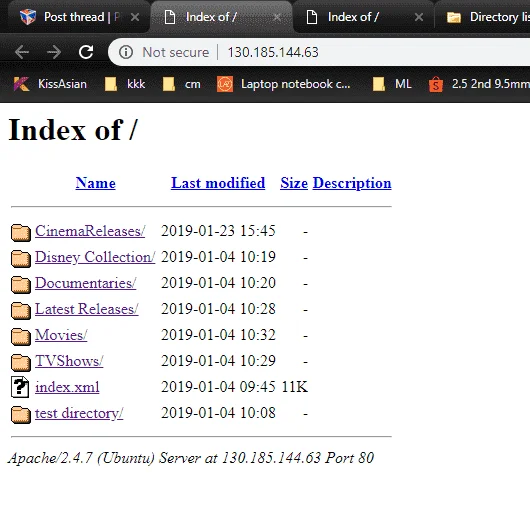Close the third Index of / tab
Viewport: 530px width, 521px height.
pyautogui.click(x=419, y=17)
